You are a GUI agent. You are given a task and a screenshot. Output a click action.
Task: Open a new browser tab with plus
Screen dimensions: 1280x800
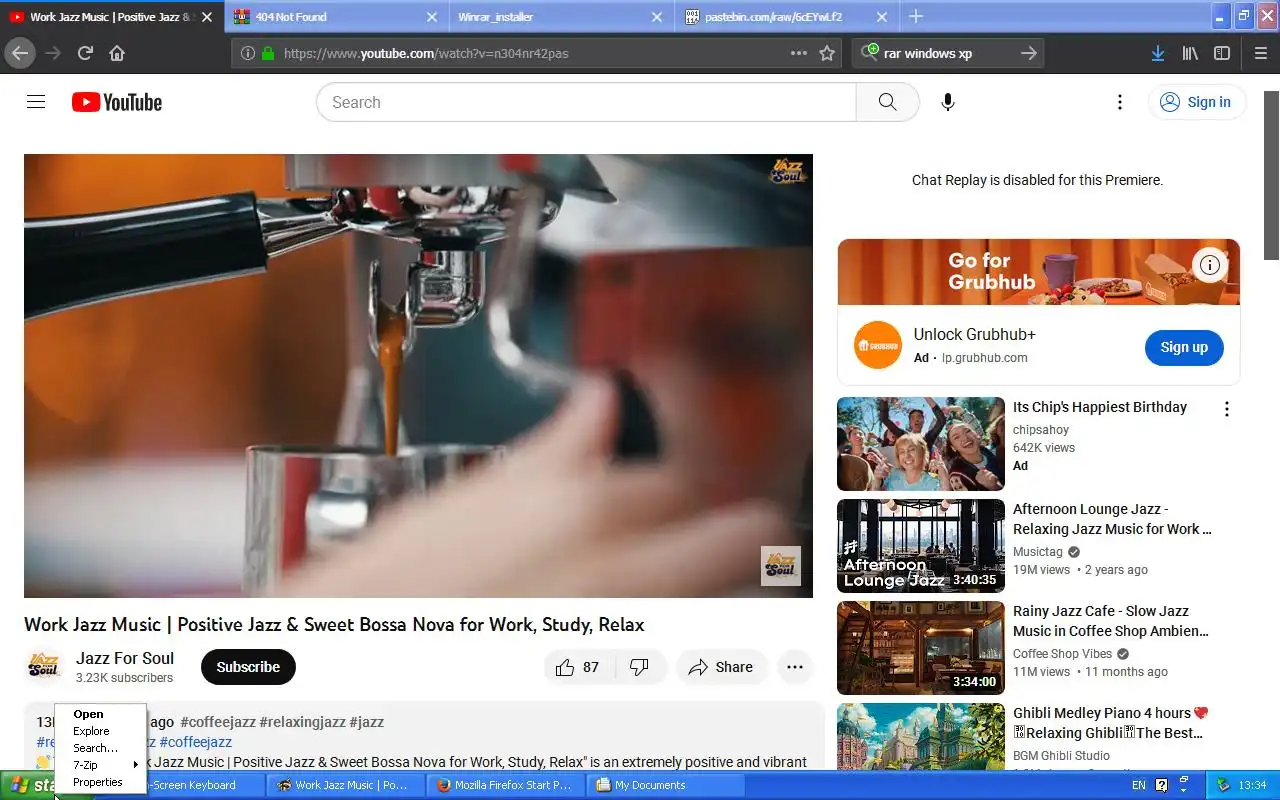click(x=916, y=16)
